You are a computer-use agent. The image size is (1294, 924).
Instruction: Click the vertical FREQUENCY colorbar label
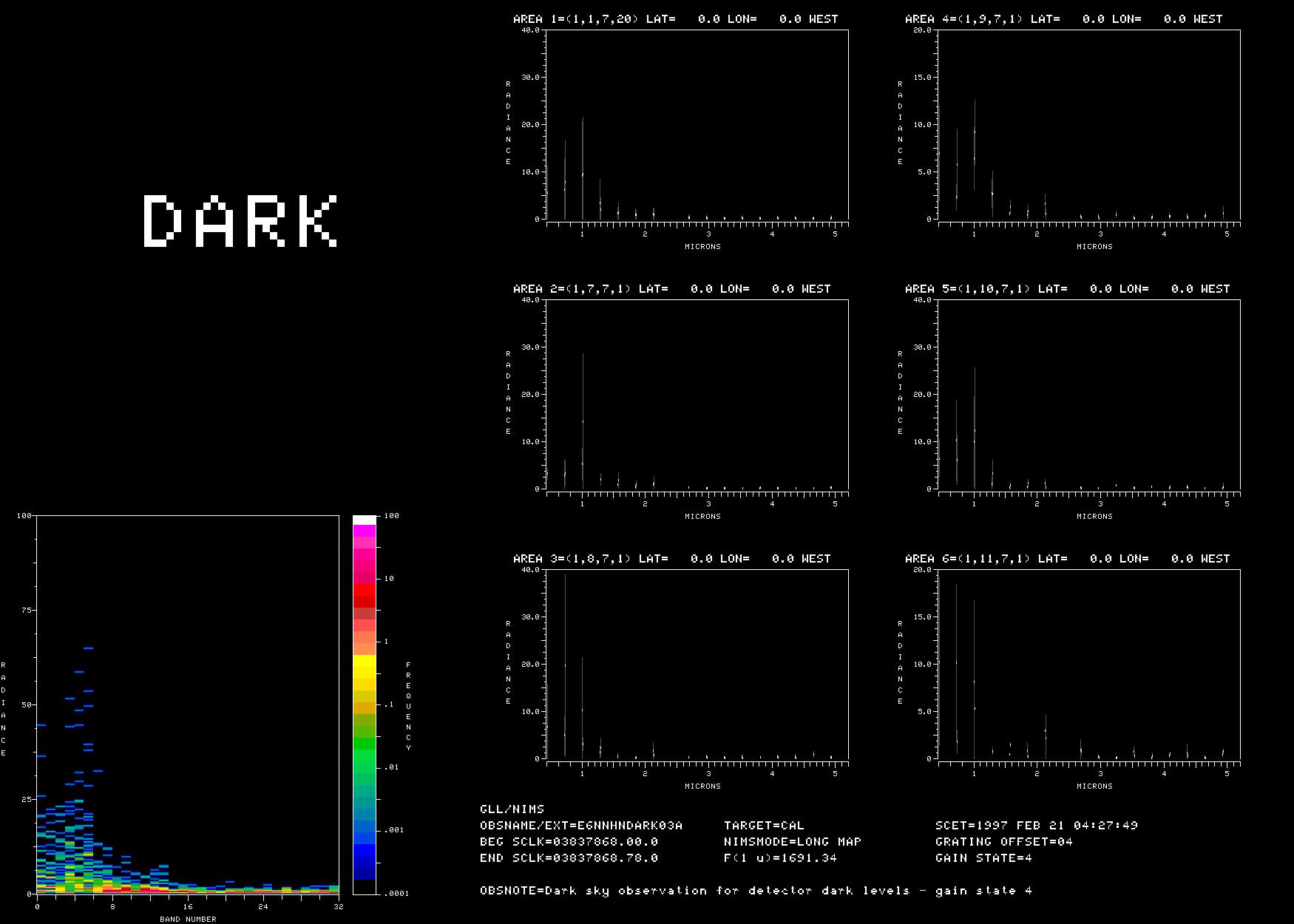tap(408, 707)
